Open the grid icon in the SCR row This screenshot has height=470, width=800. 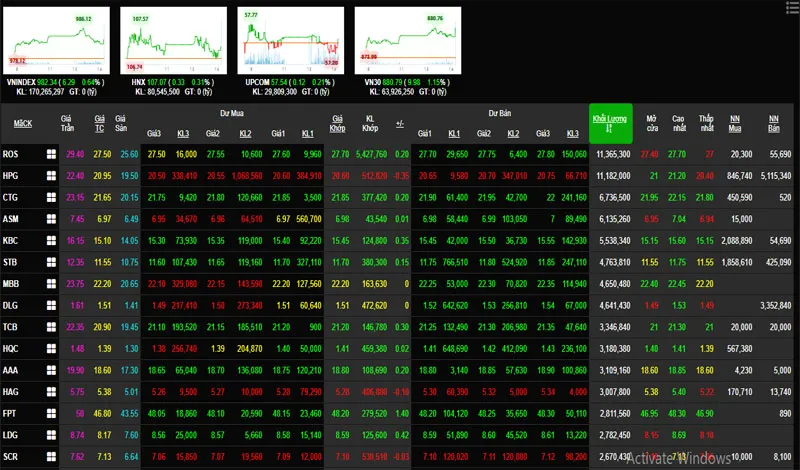pyautogui.click(x=51, y=457)
